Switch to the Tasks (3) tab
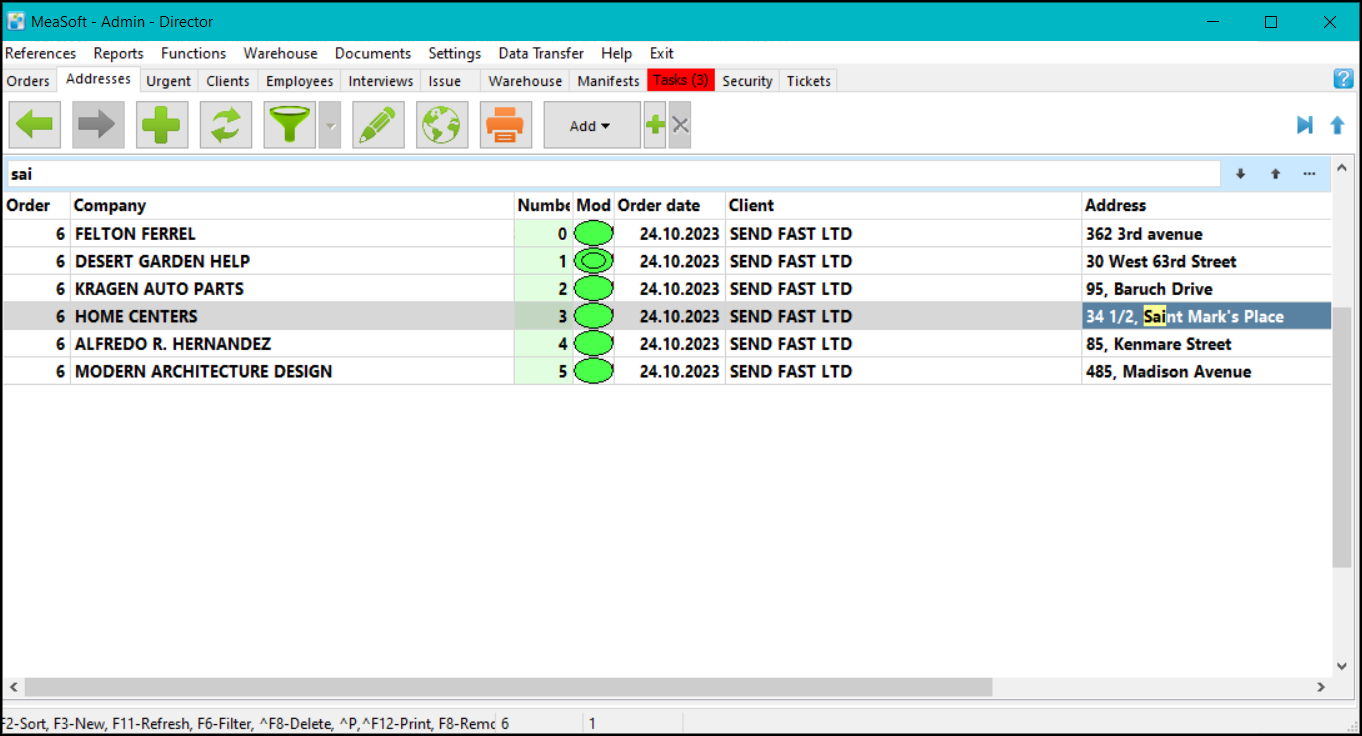 680,81
